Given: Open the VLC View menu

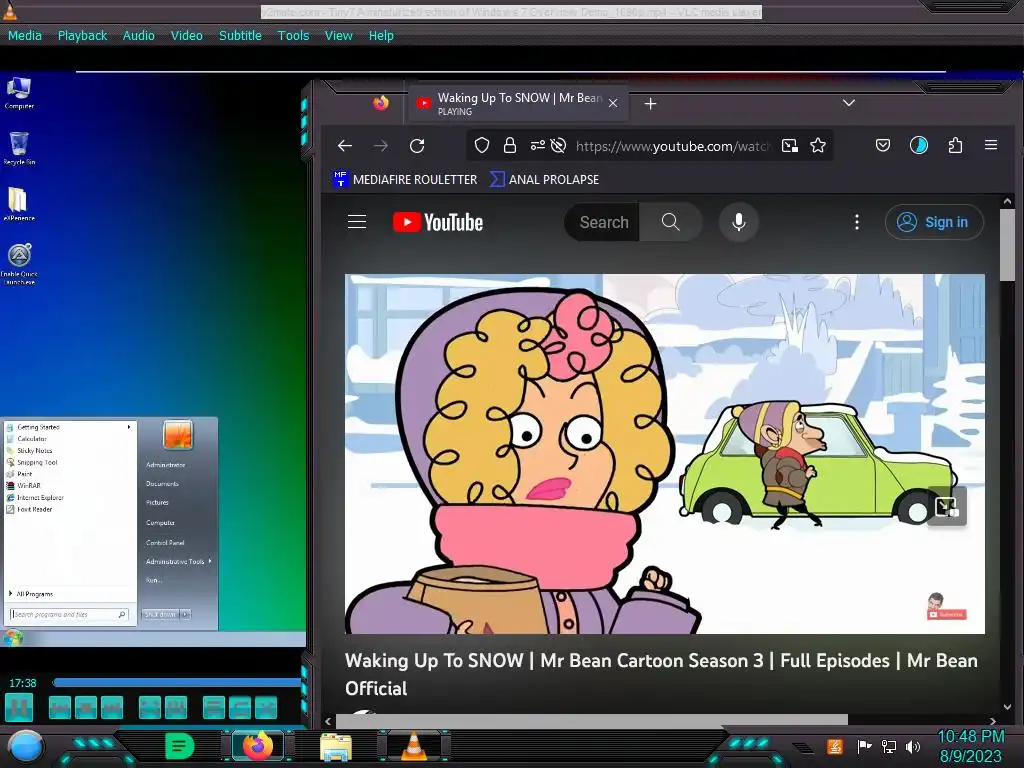Looking at the screenshot, I should click(338, 36).
